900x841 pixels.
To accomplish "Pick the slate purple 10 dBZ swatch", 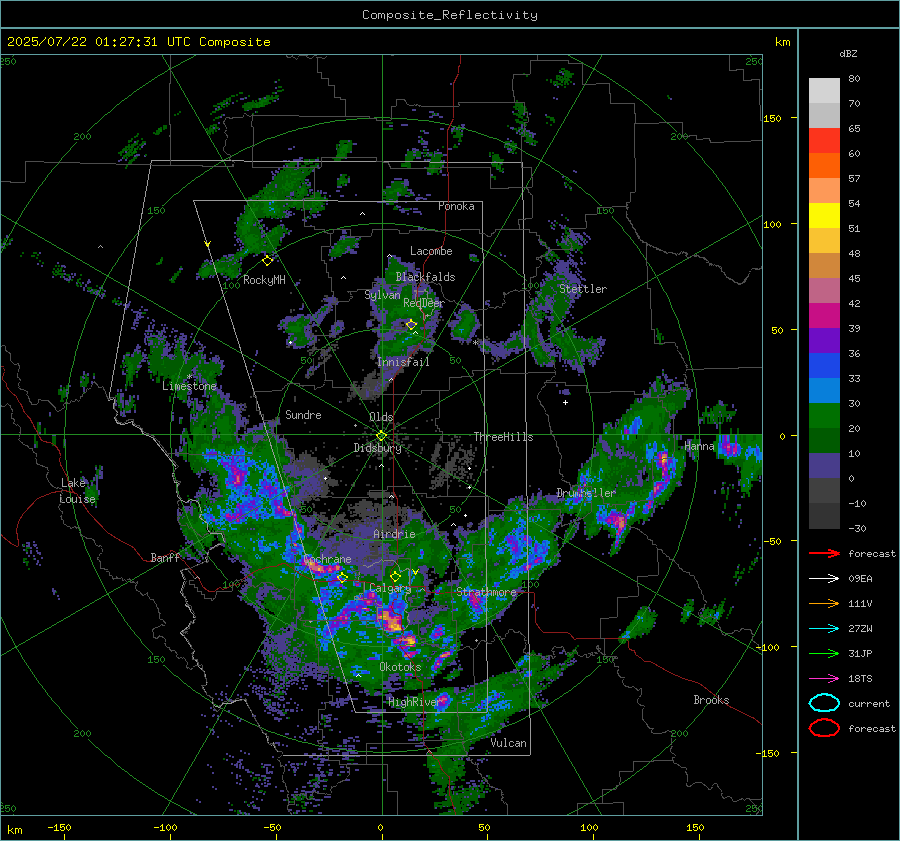I will point(824,465).
